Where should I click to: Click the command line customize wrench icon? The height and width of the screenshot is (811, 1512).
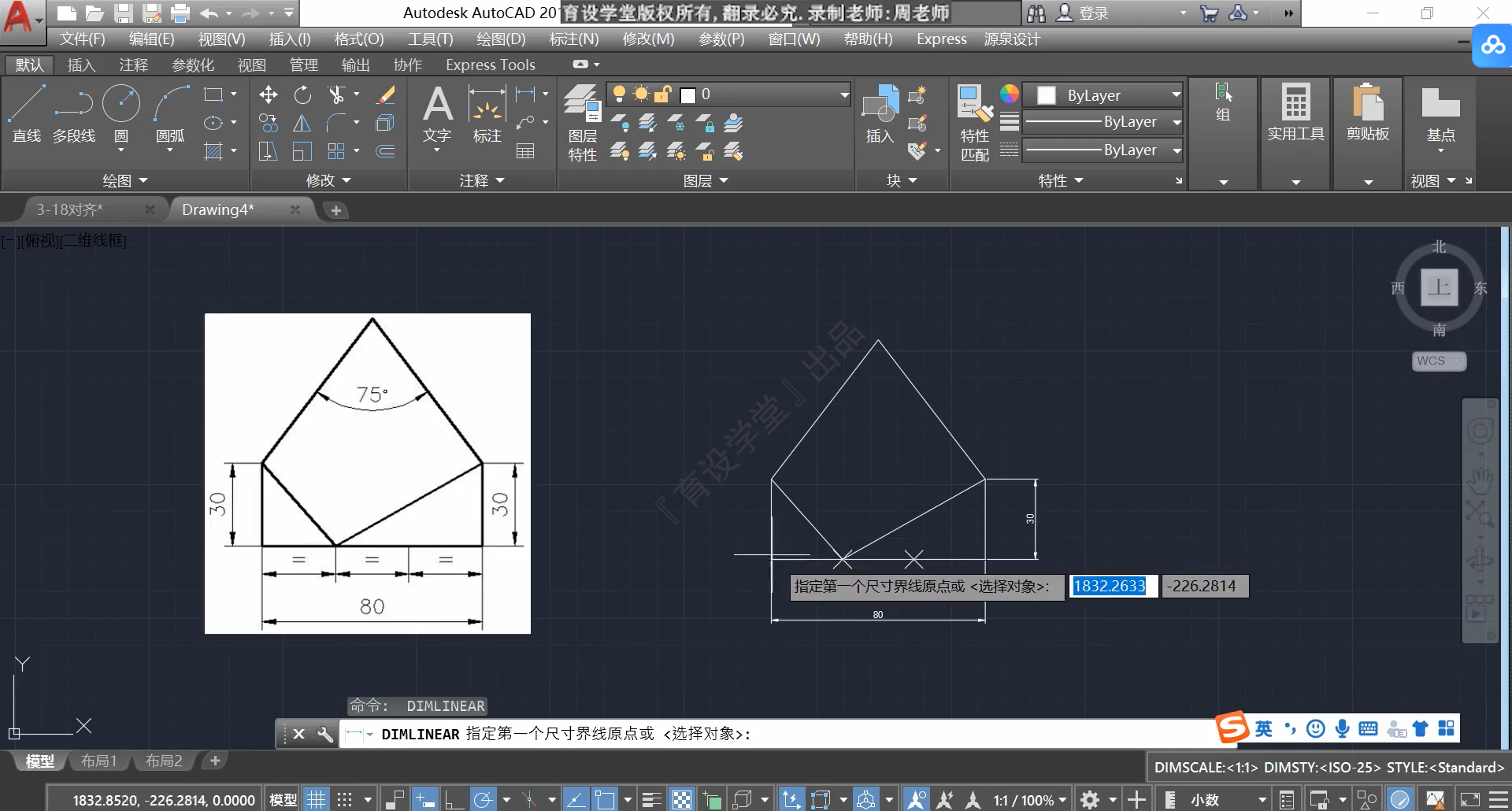324,734
